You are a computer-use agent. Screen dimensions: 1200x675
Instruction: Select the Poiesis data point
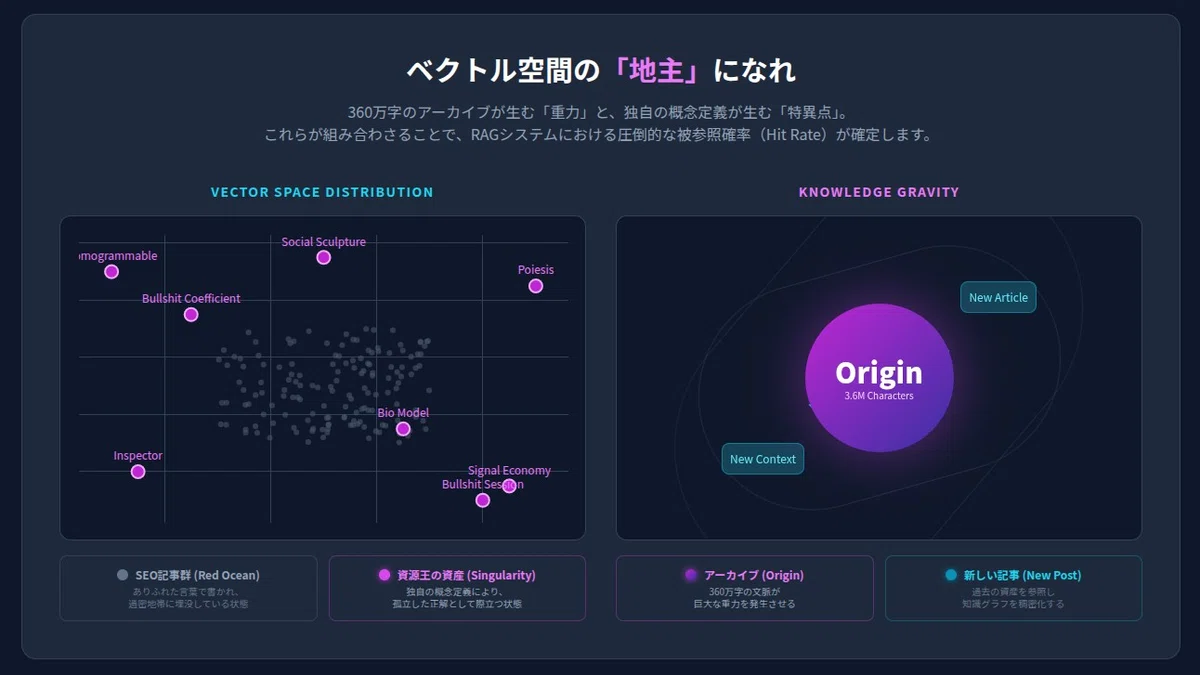pyautogui.click(x=536, y=286)
